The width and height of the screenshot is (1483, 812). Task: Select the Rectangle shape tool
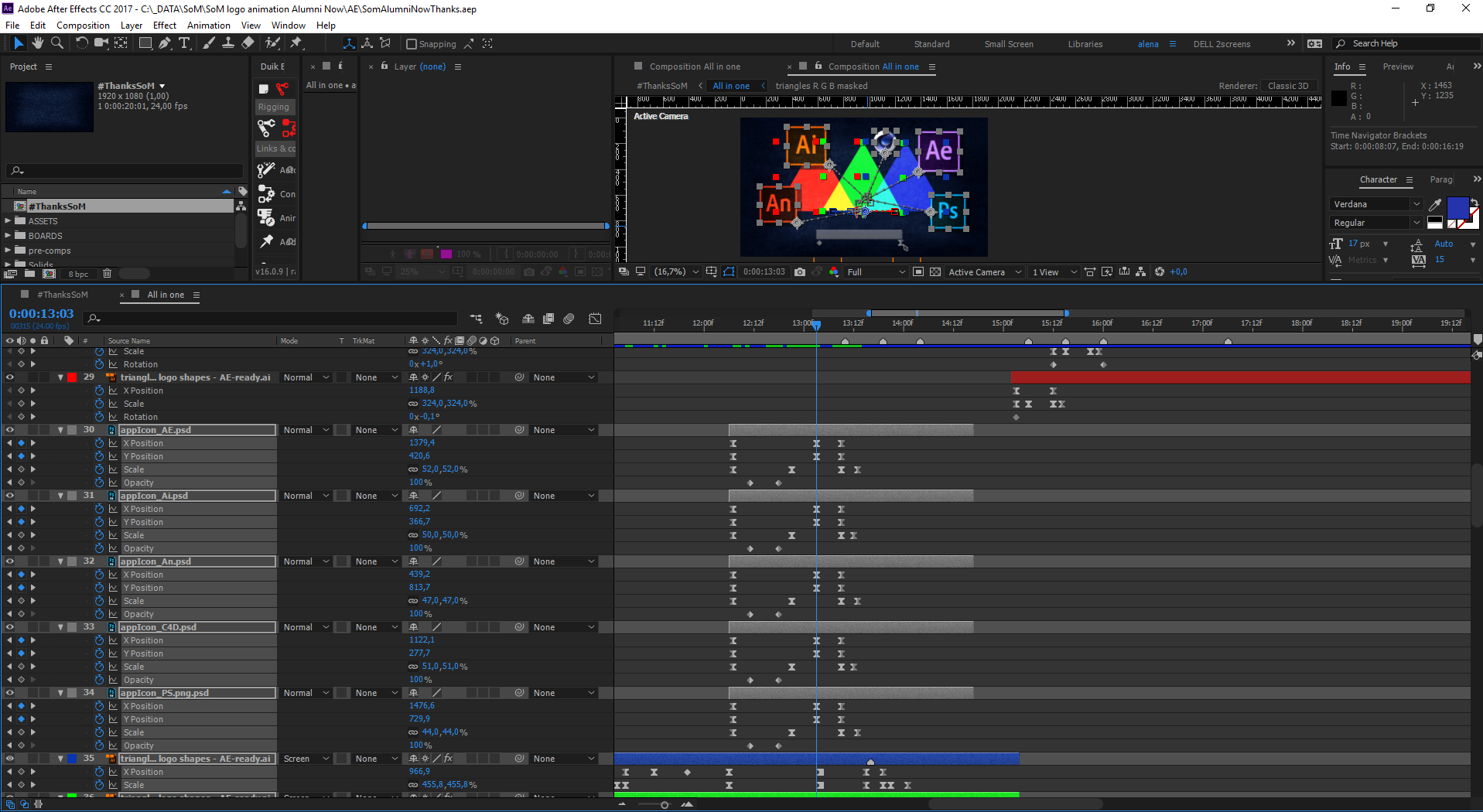pos(145,43)
